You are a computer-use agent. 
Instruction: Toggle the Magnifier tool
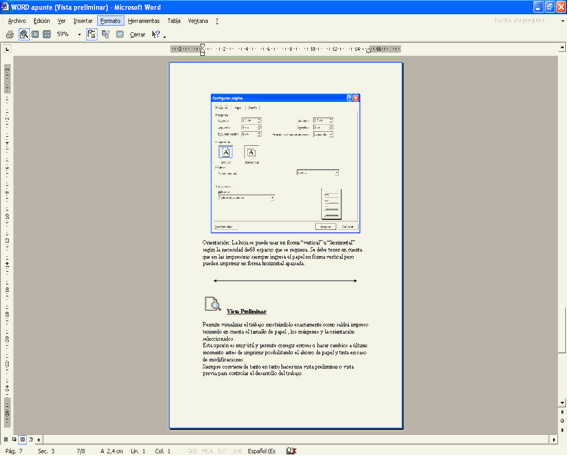24,34
